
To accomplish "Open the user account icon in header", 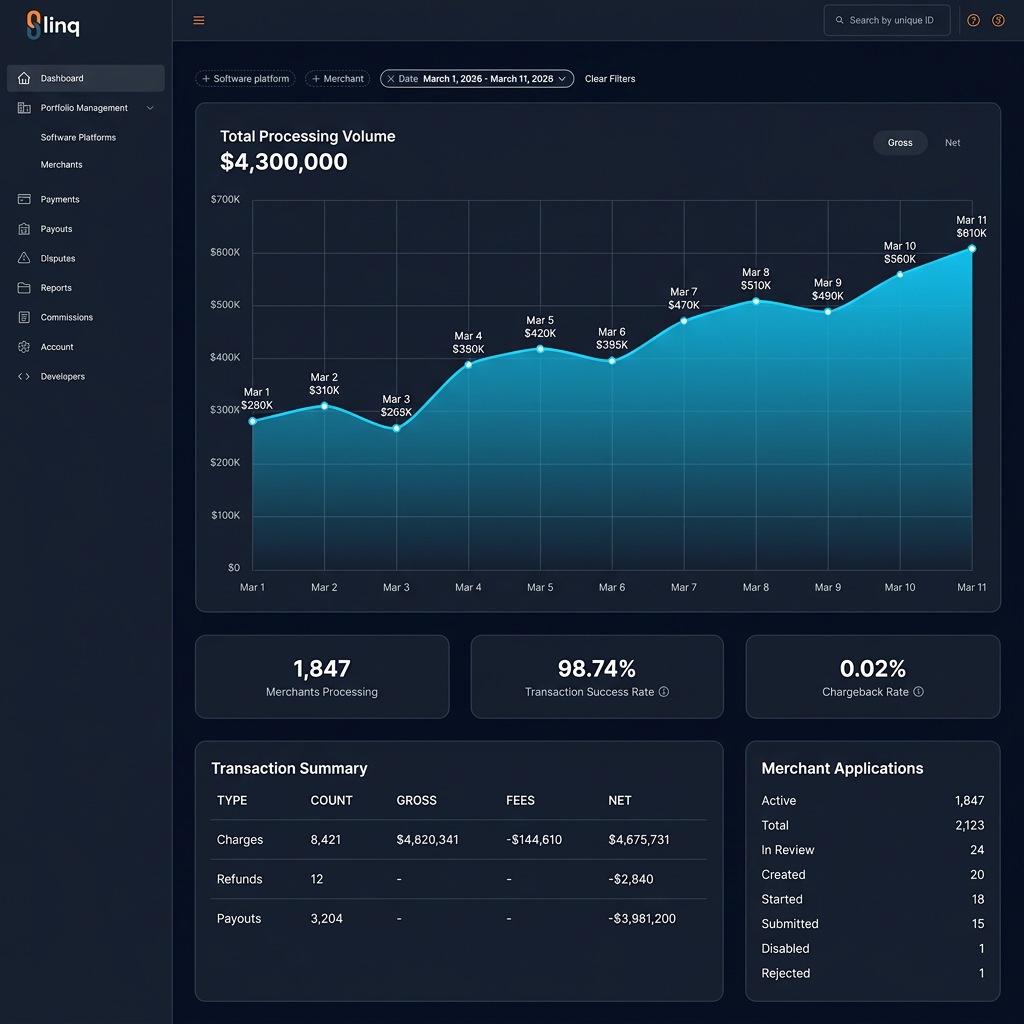I will [998, 20].
